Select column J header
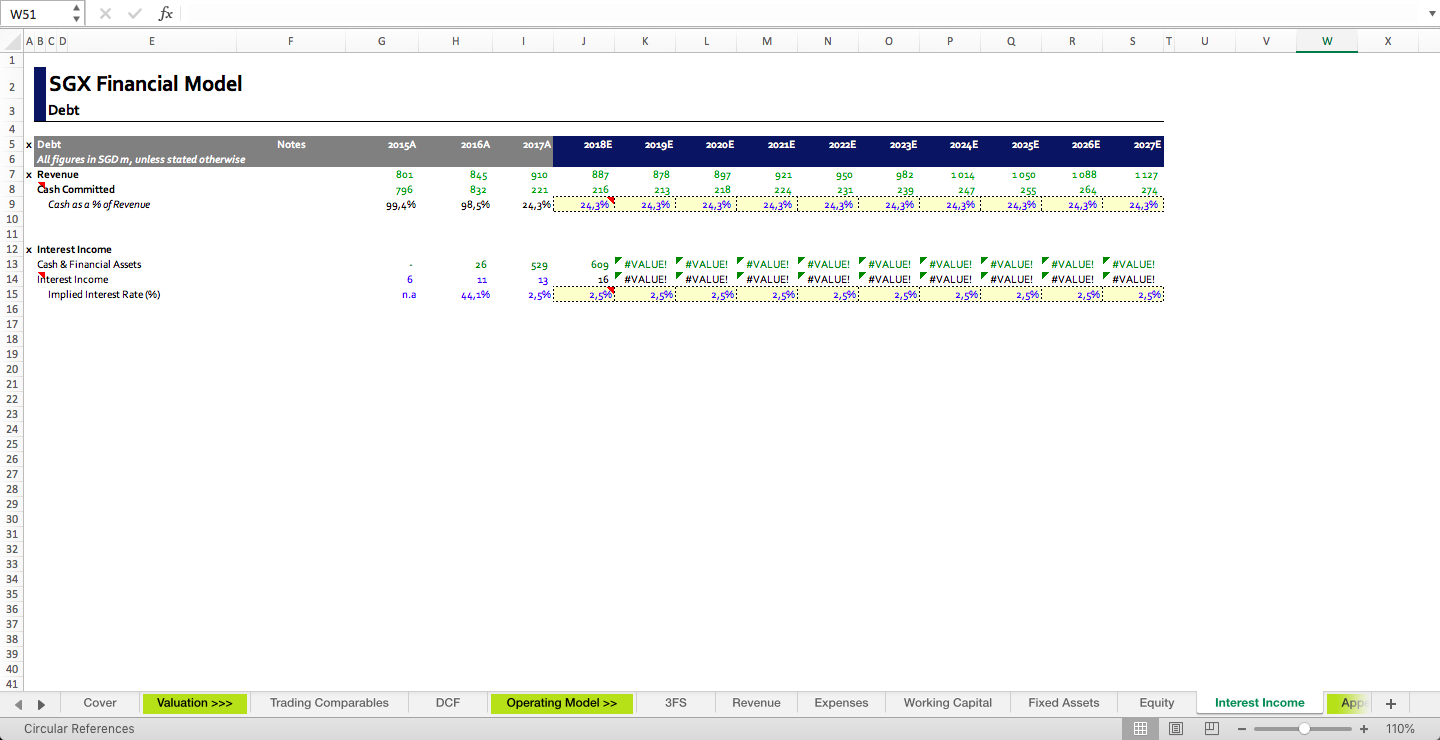1440x740 pixels. pos(584,41)
